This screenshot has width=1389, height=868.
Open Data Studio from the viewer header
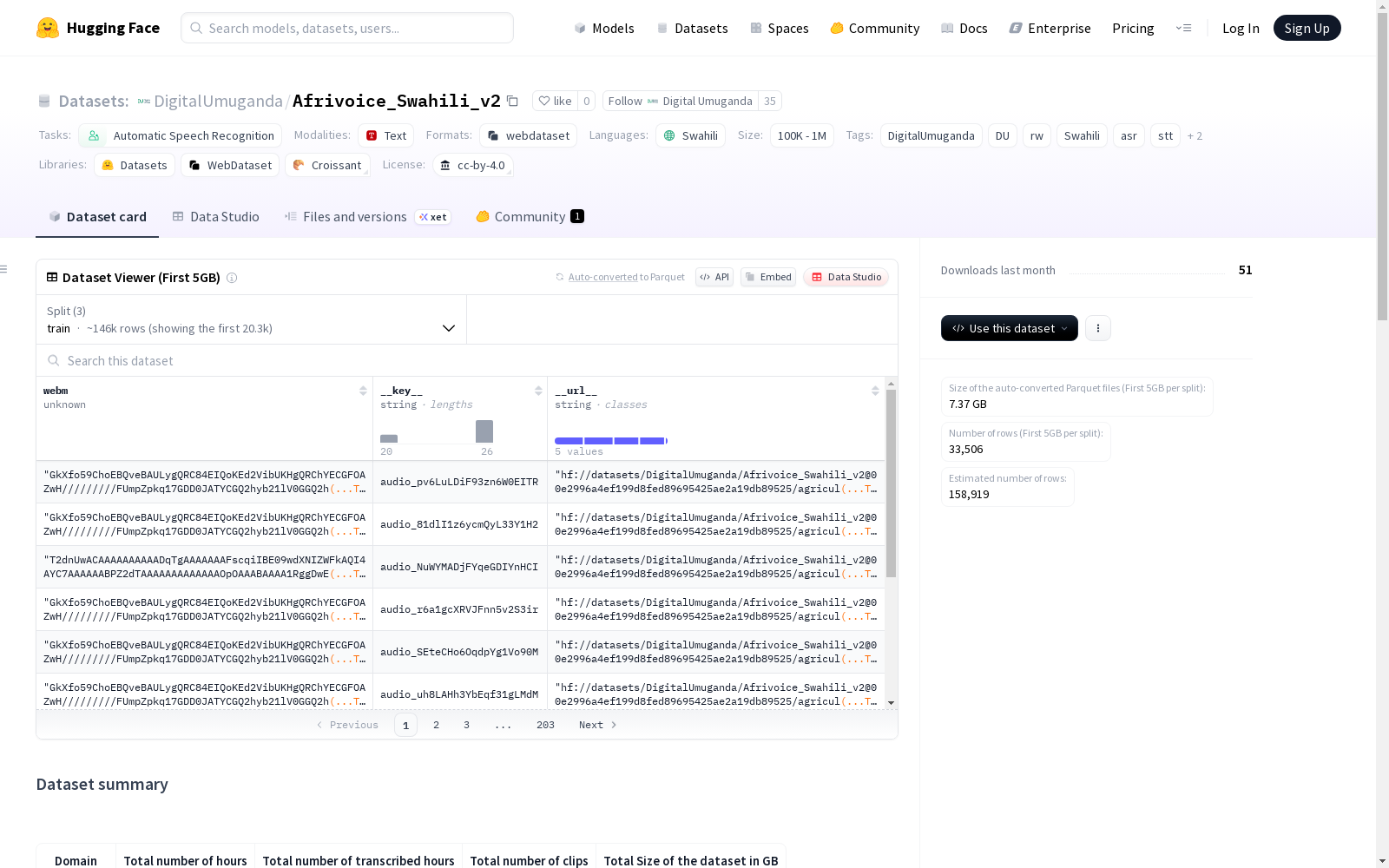tap(846, 277)
